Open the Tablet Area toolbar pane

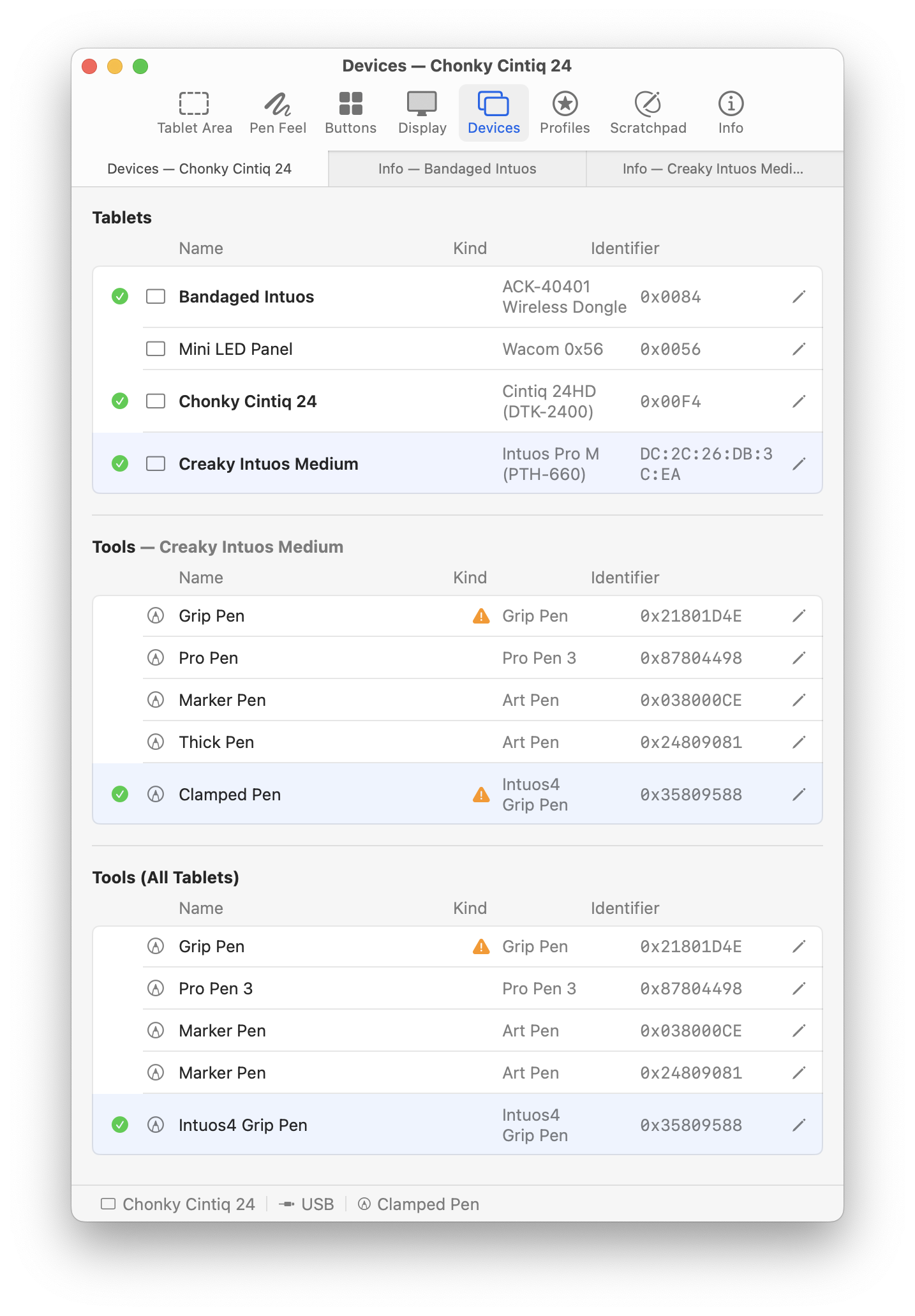point(195,113)
